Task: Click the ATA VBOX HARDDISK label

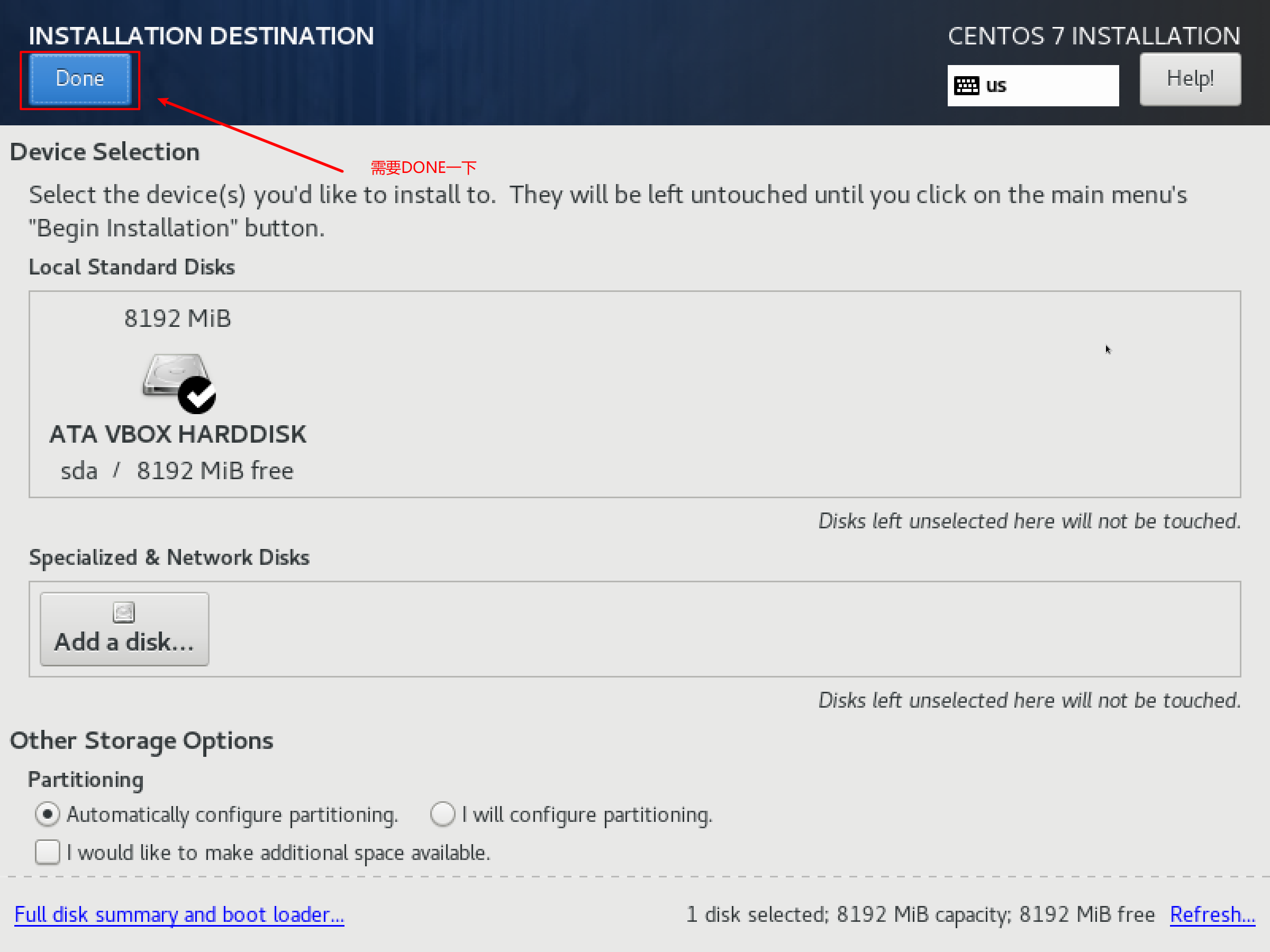Action: pyautogui.click(x=178, y=434)
